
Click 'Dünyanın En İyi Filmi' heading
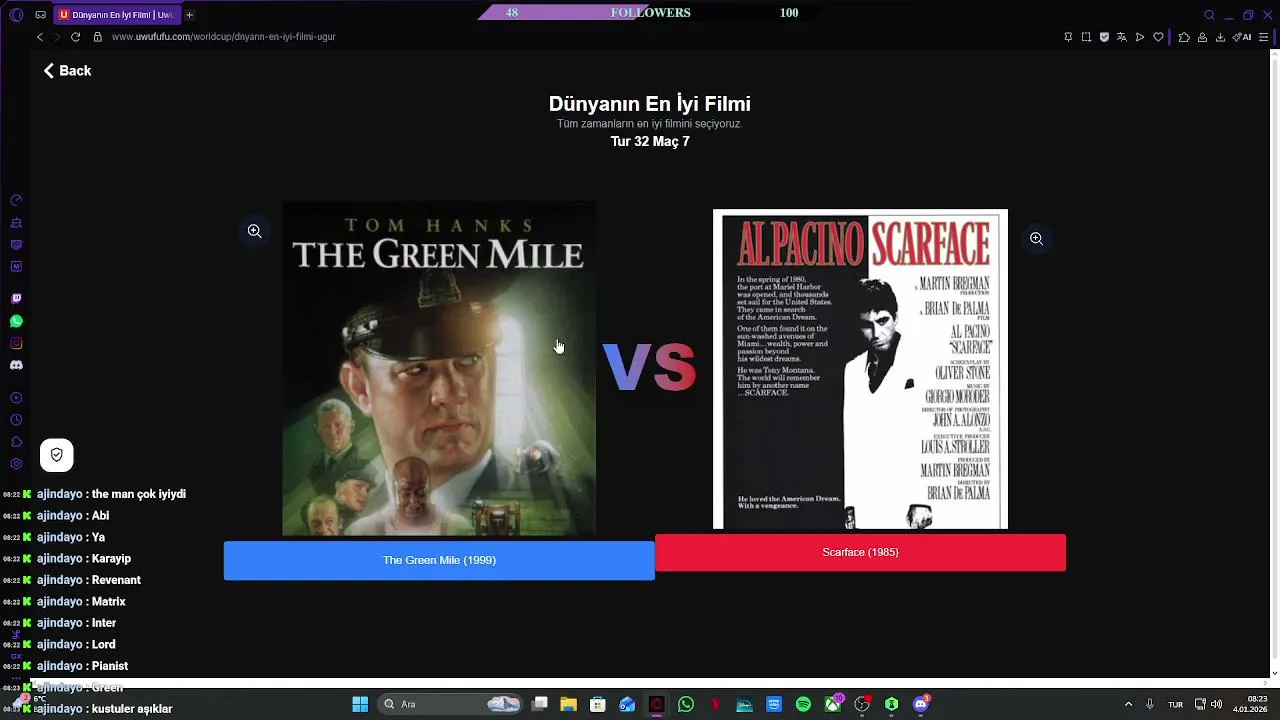pyautogui.click(x=650, y=104)
